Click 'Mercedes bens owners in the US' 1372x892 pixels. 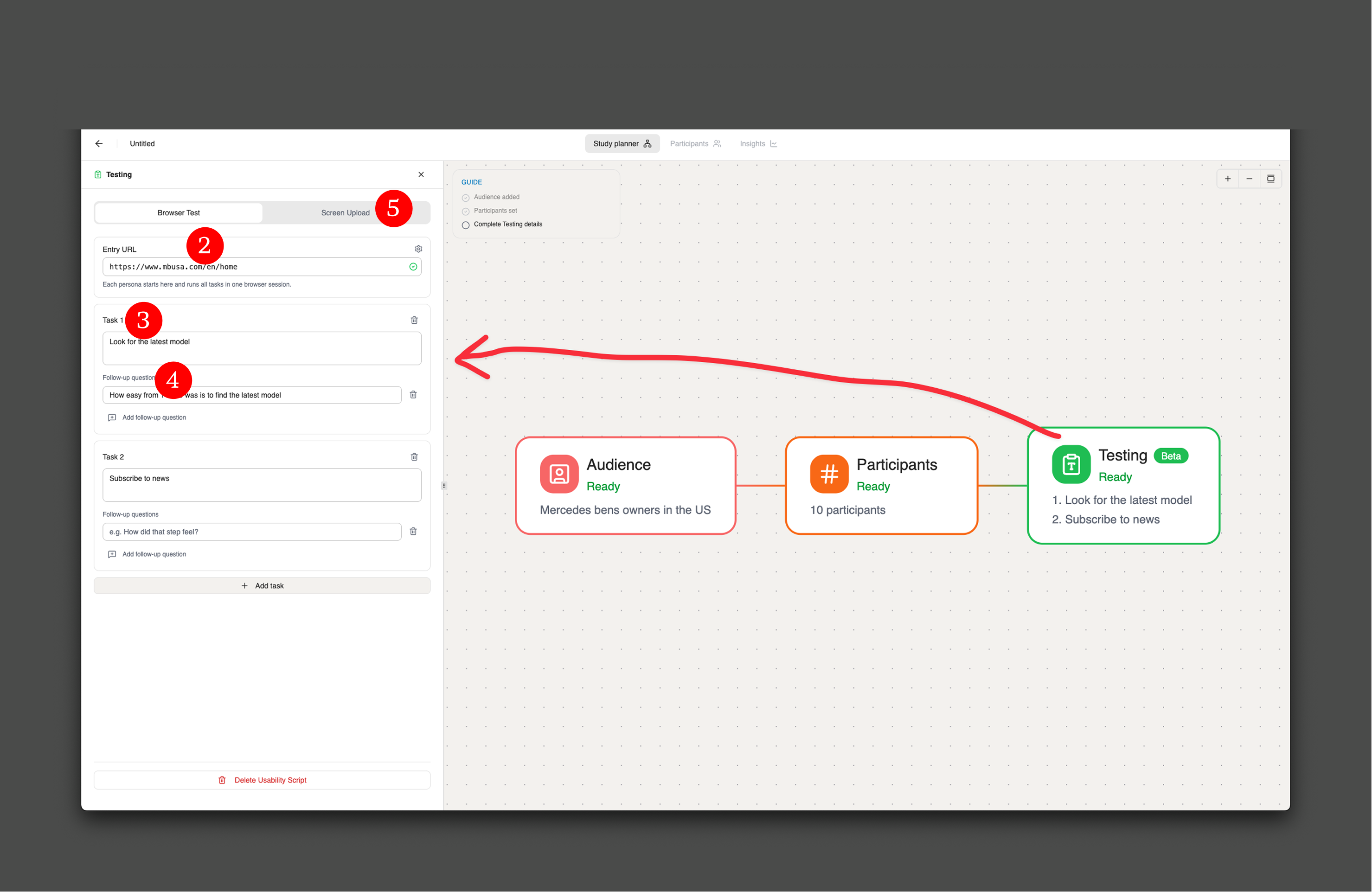click(625, 510)
